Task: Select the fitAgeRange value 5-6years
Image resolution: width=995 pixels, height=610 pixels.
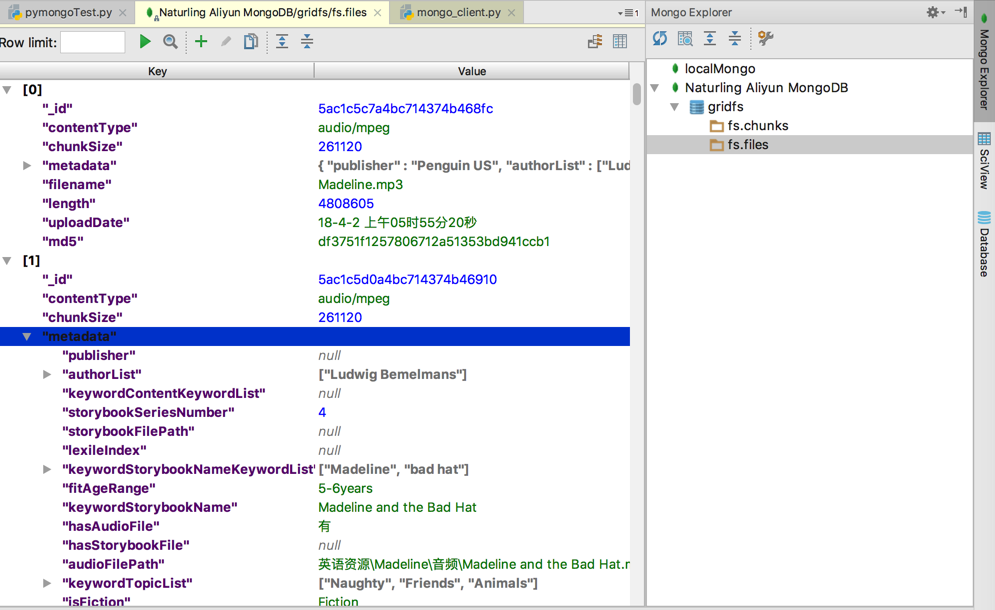Action: (345, 488)
